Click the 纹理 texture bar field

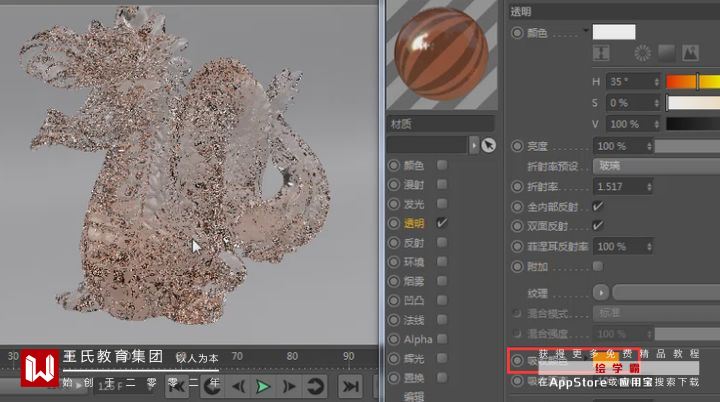(666, 292)
